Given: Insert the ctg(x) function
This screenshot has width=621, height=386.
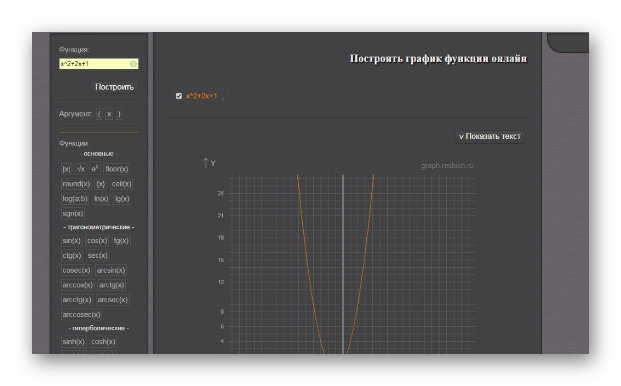Looking at the screenshot, I should pyautogui.click(x=72, y=255).
